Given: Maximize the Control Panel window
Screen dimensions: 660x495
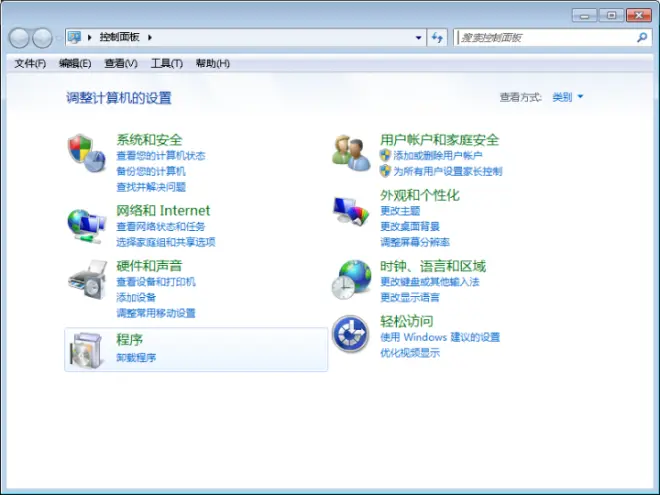Looking at the screenshot, I should (x=611, y=16).
